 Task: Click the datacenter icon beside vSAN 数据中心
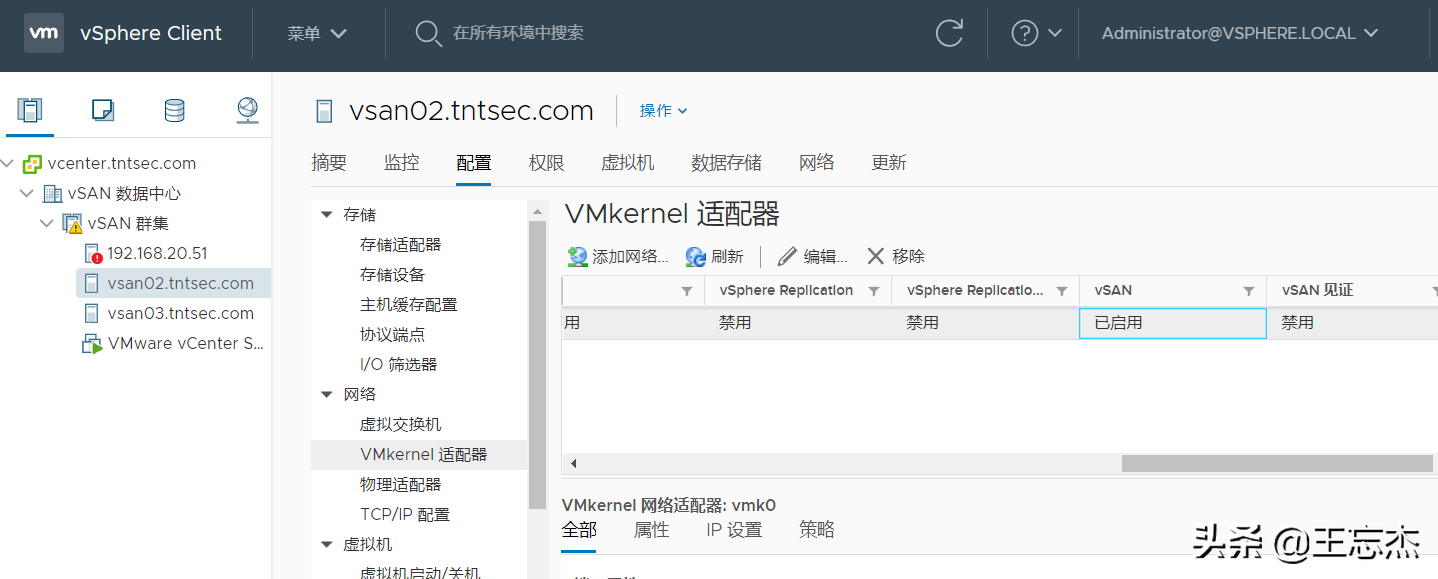click(x=52, y=193)
